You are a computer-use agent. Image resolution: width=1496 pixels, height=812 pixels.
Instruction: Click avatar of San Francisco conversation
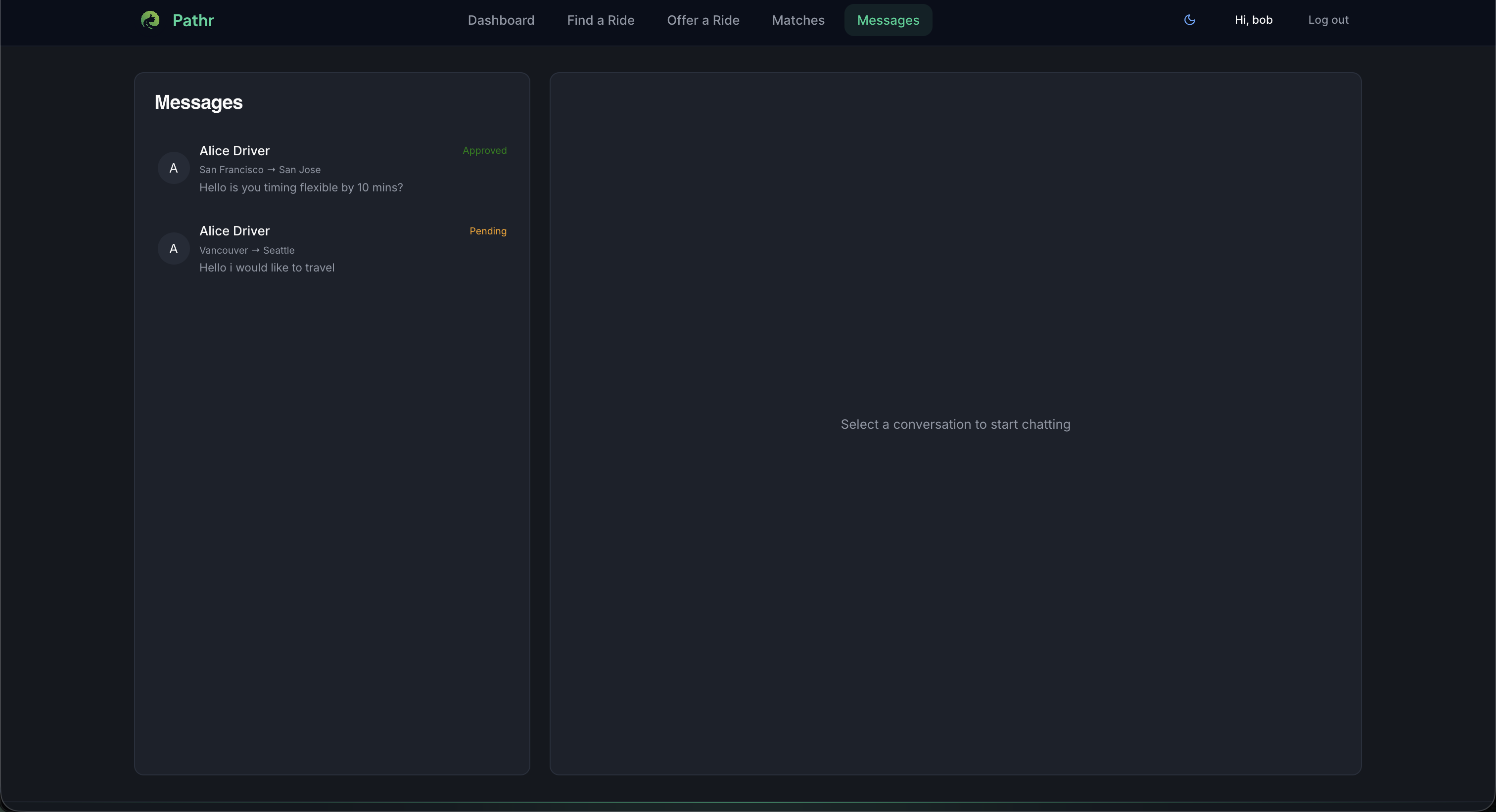(x=173, y=168)
